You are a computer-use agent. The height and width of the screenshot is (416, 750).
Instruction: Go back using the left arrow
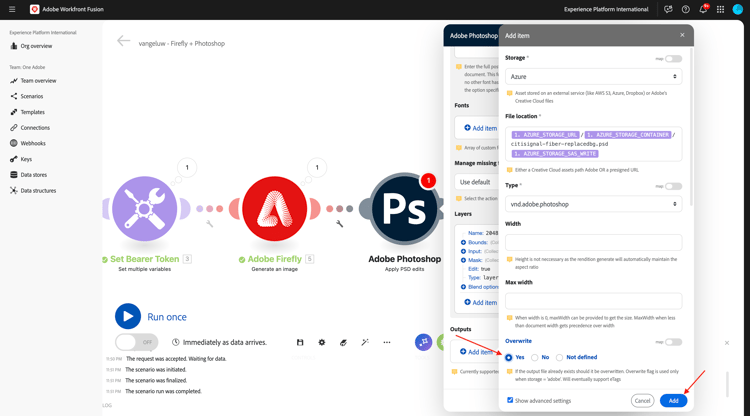click(123, 41)
